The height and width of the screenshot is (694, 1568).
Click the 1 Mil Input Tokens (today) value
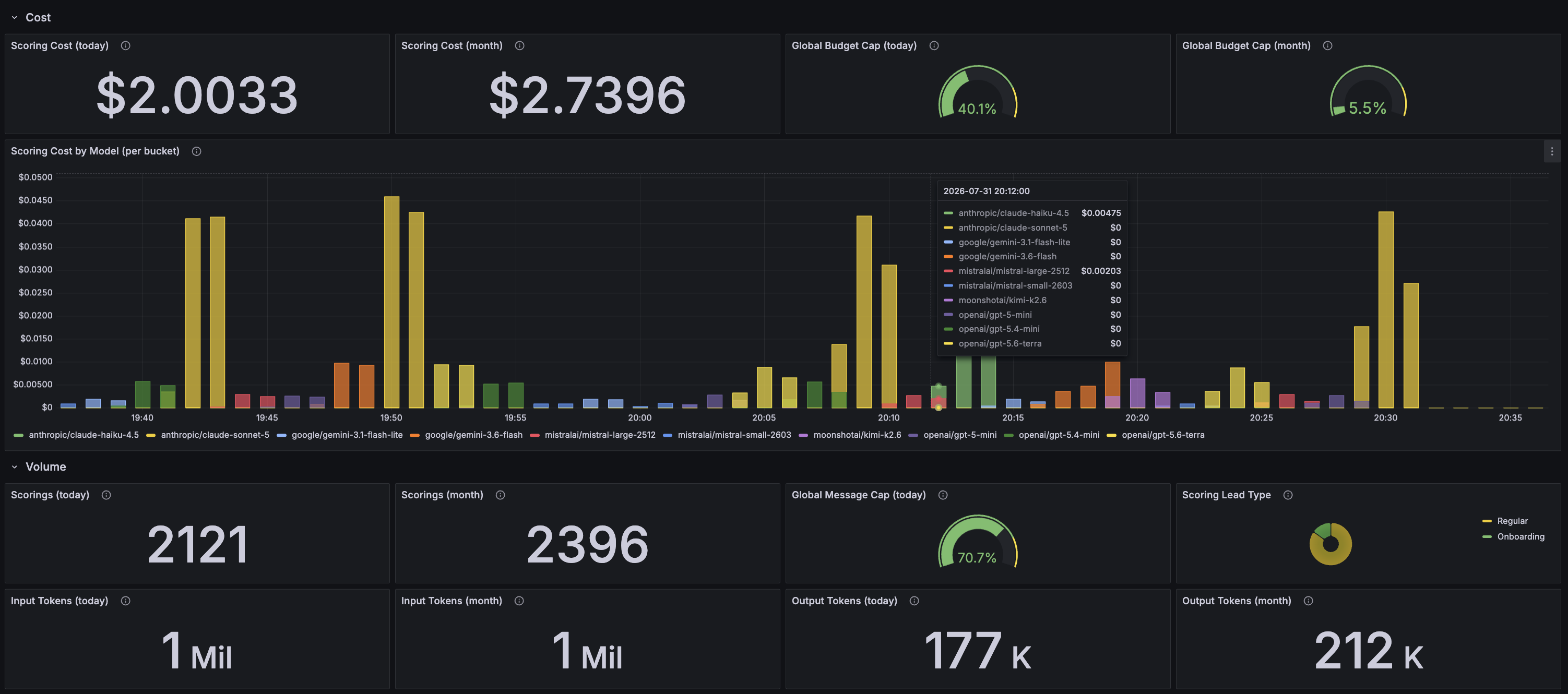(x=197, y=651)
